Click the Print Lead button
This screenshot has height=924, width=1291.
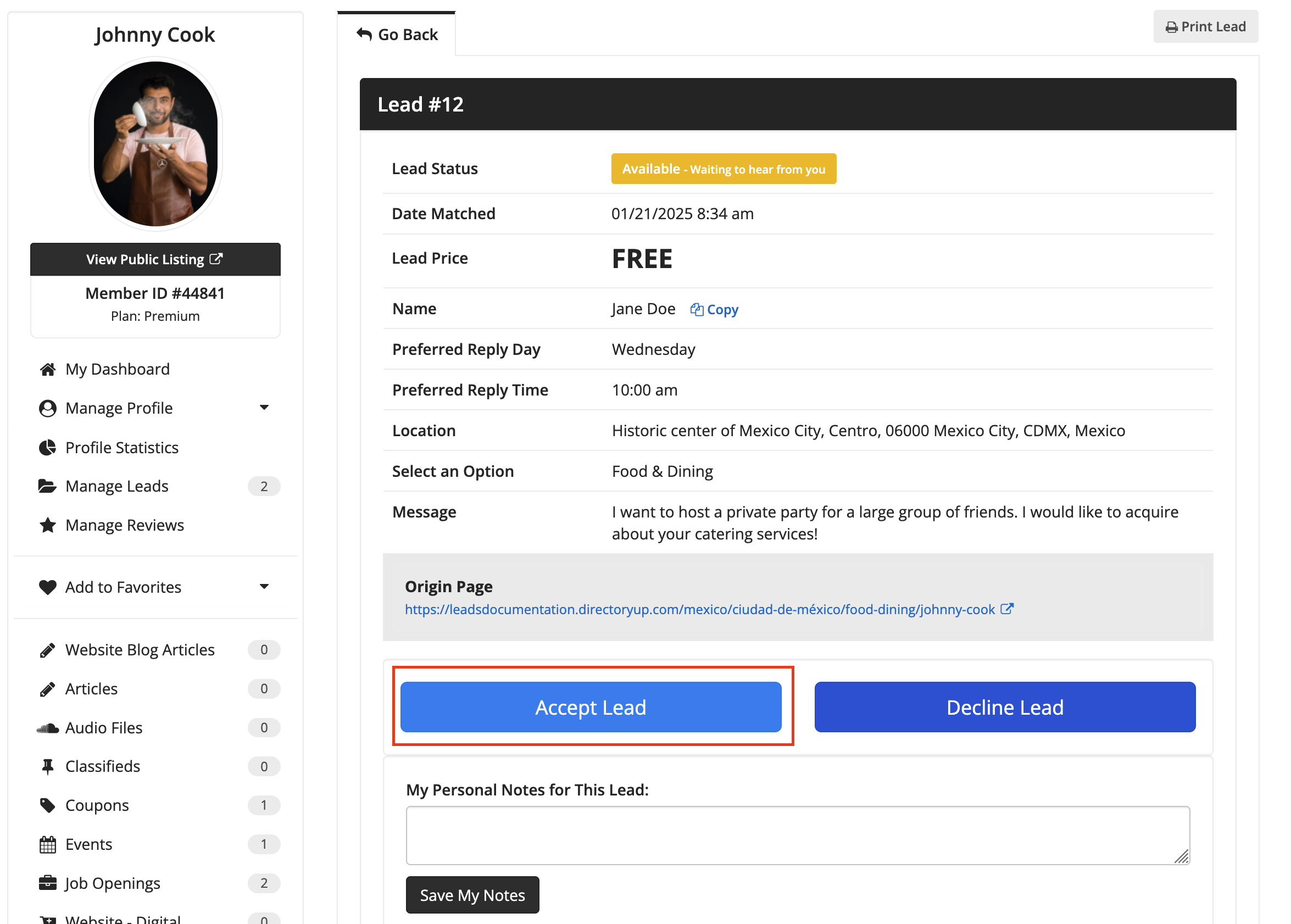point(1205,27)
